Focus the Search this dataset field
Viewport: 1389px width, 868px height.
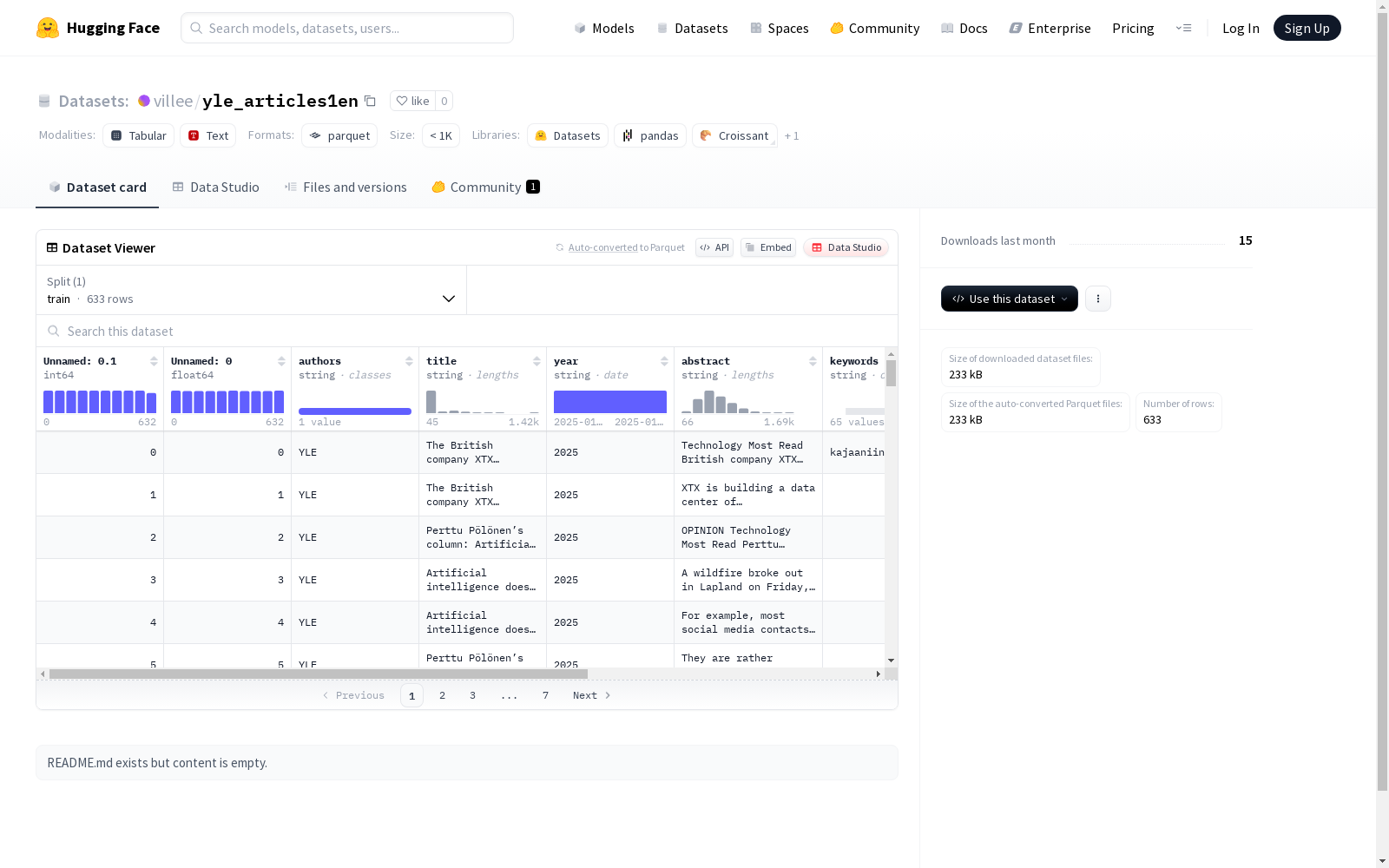[467, 332]
